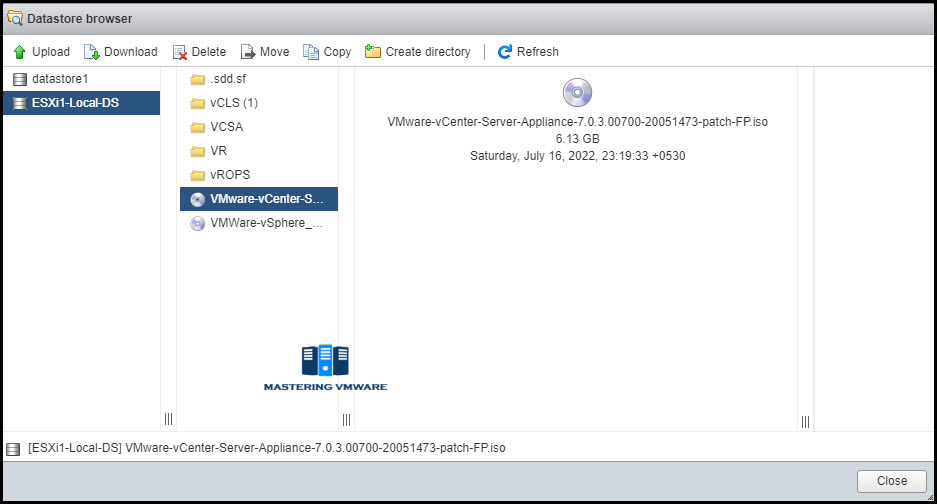Click the large disc icon in details pane

577,93
